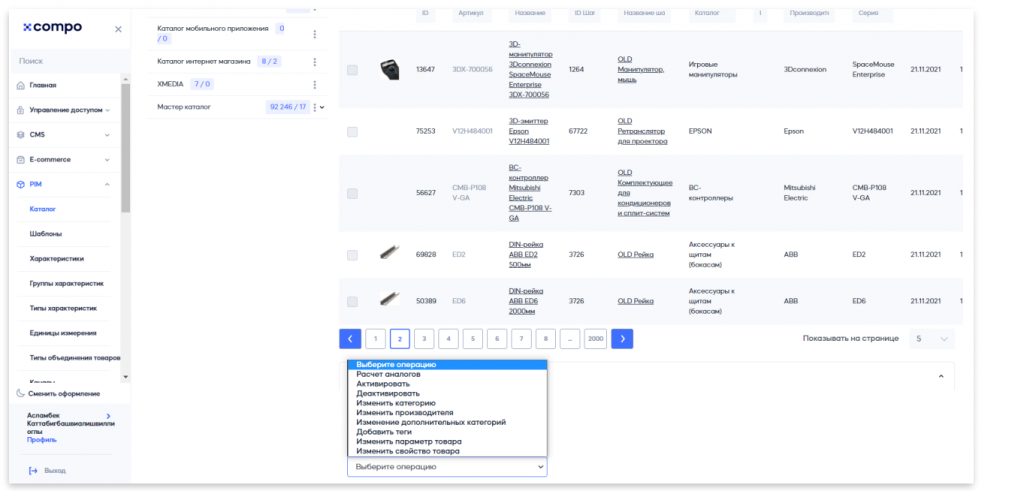The image size is (1024, 491).
Task: Check the row checkbox for ID 13647
Action: (352, 70)
